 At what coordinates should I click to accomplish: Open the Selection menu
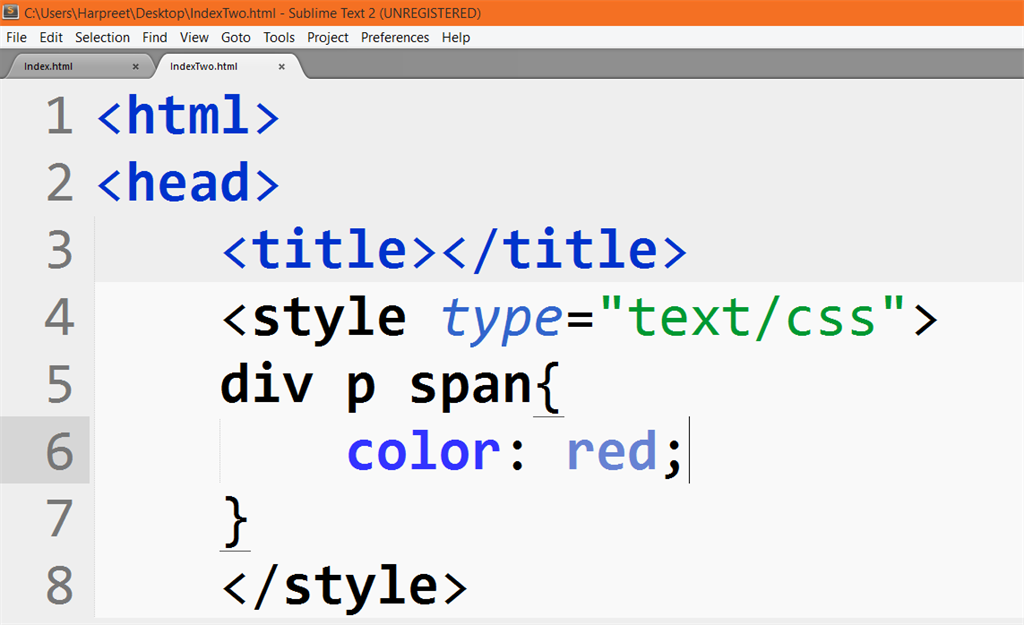click(102, 37)
